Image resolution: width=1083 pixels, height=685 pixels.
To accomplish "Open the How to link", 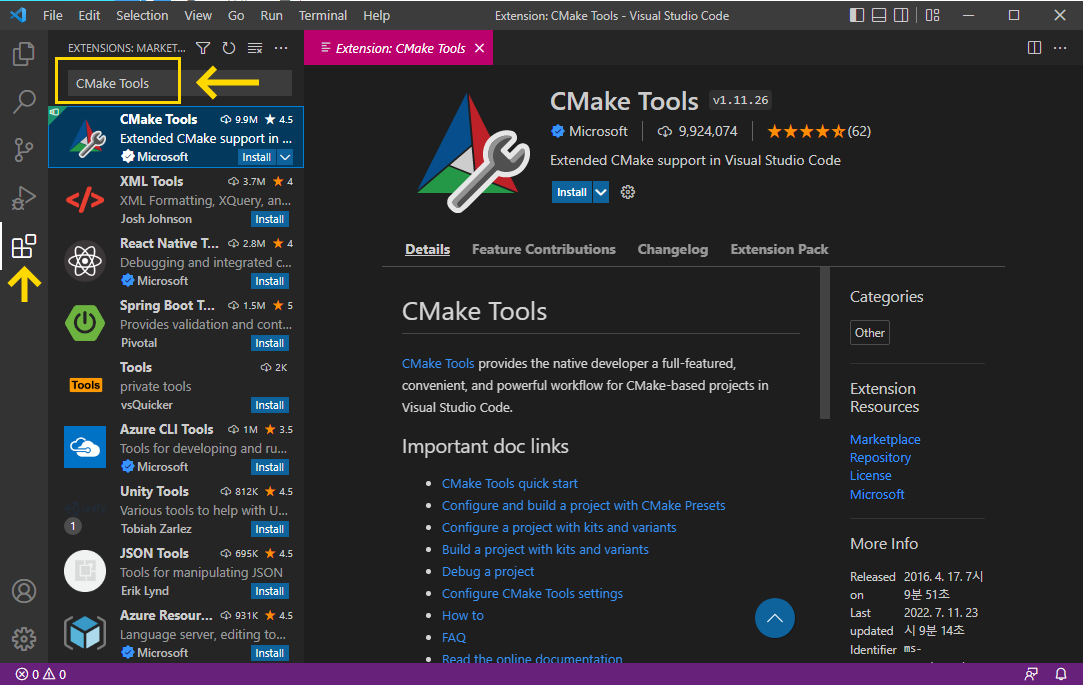I will tap(463, 615).
